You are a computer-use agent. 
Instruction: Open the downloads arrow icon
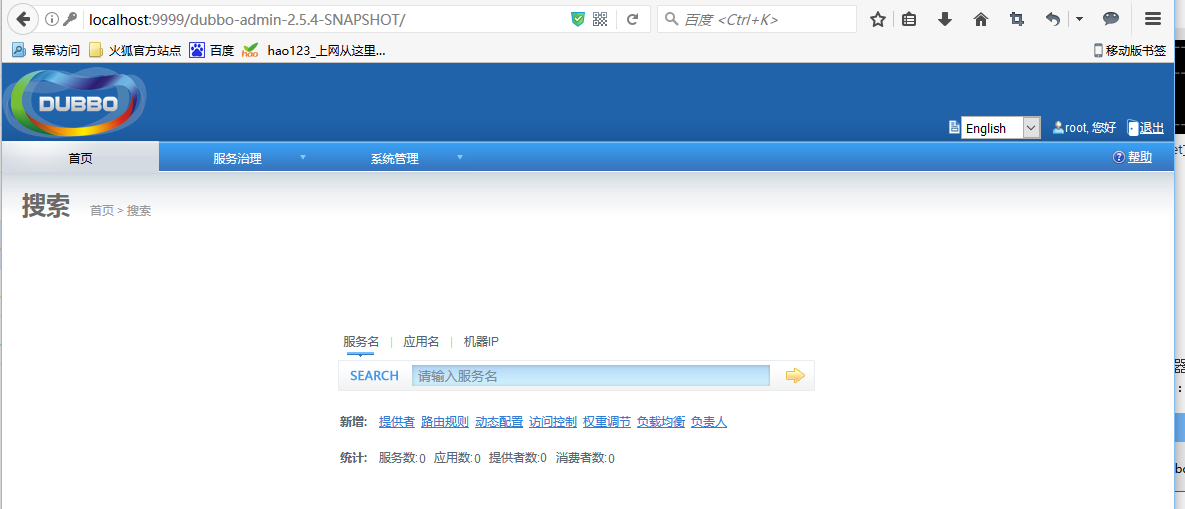(945, 19)
